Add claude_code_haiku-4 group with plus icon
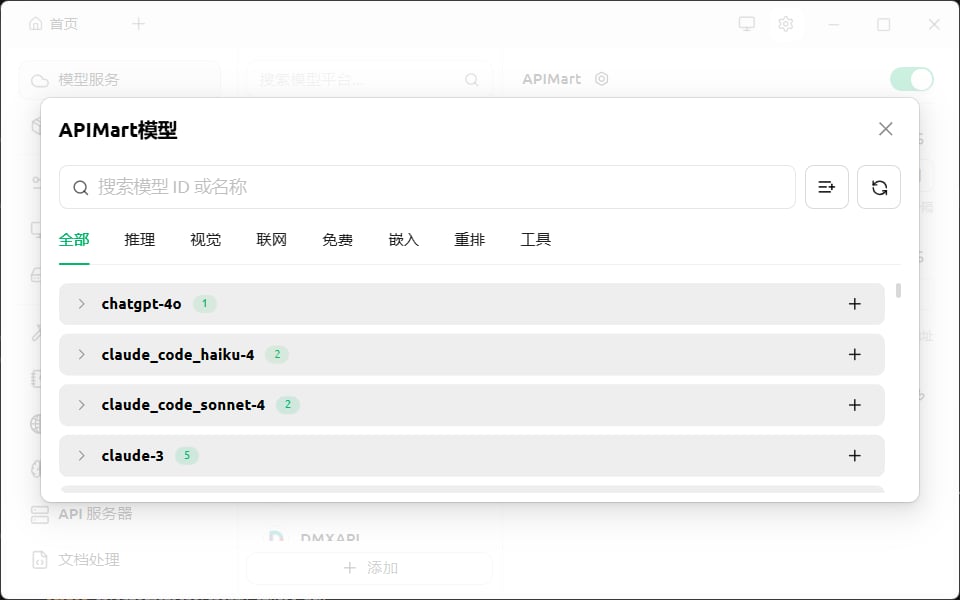The height and width of the screenshot is (600, 960). coord(855,354)
